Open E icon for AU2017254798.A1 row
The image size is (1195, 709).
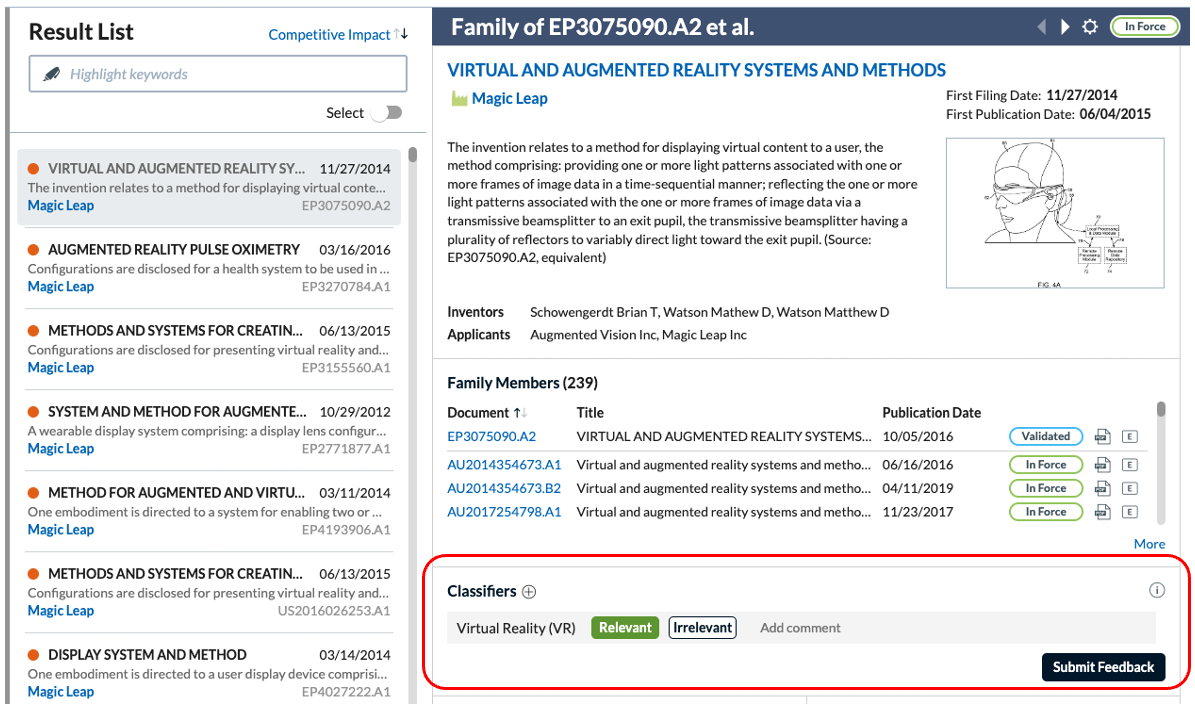point(1129,512)
